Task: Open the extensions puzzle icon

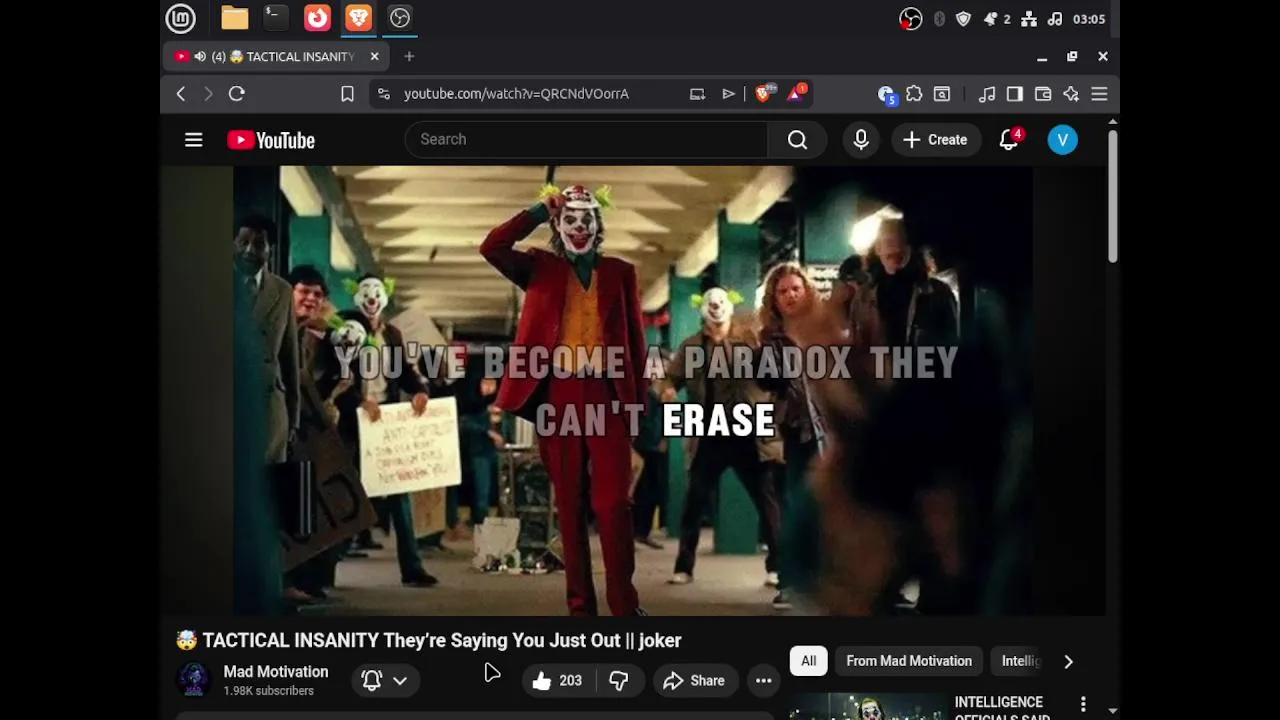Action: [x=914, y=94]
